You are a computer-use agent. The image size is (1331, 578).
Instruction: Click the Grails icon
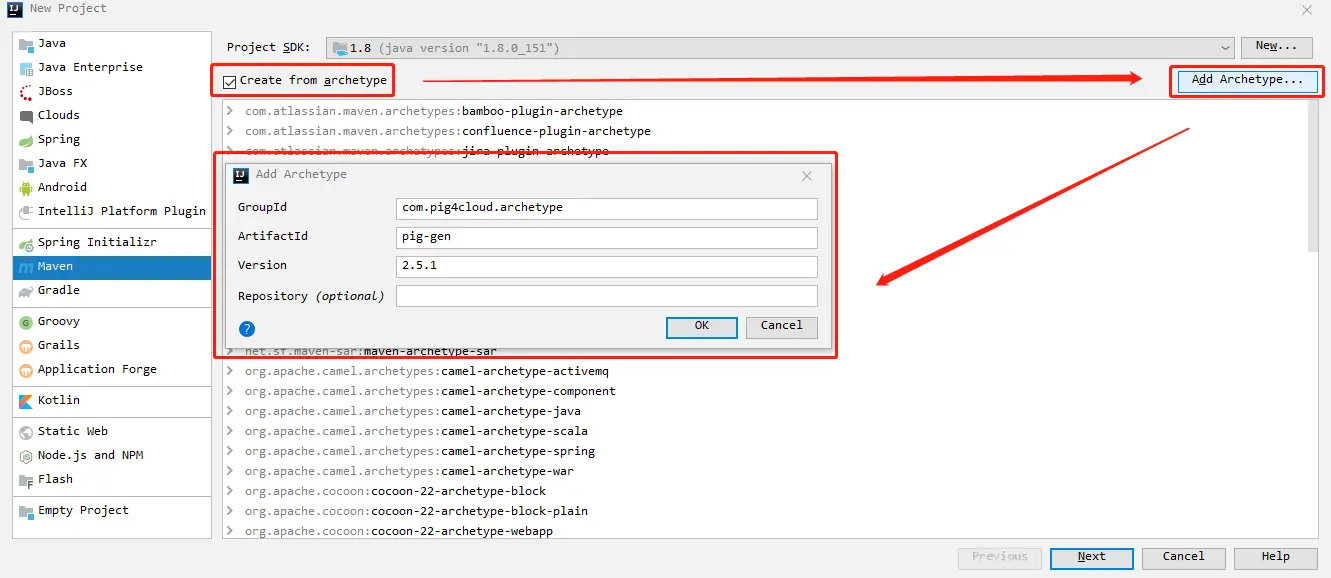[x=26, y=346]
